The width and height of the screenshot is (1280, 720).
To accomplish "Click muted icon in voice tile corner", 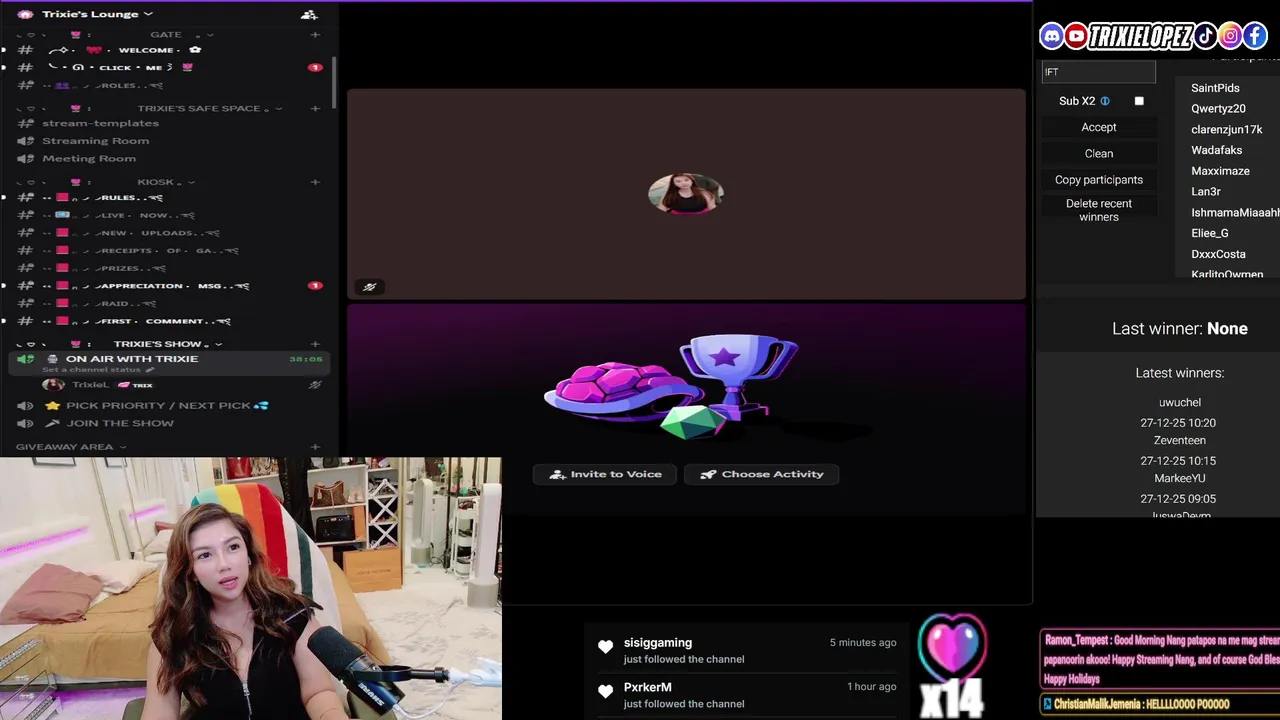I will tap(369, 287).
